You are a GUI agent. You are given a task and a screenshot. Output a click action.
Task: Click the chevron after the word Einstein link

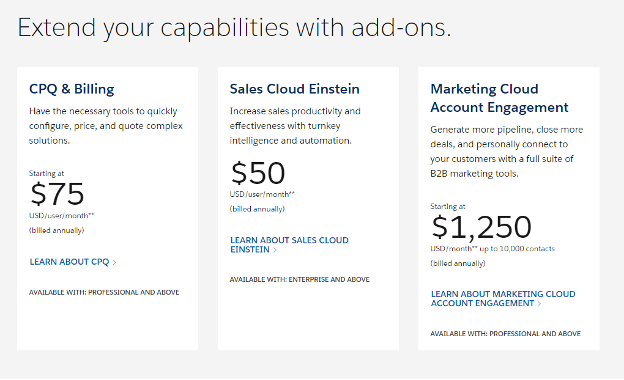point(275,250)
